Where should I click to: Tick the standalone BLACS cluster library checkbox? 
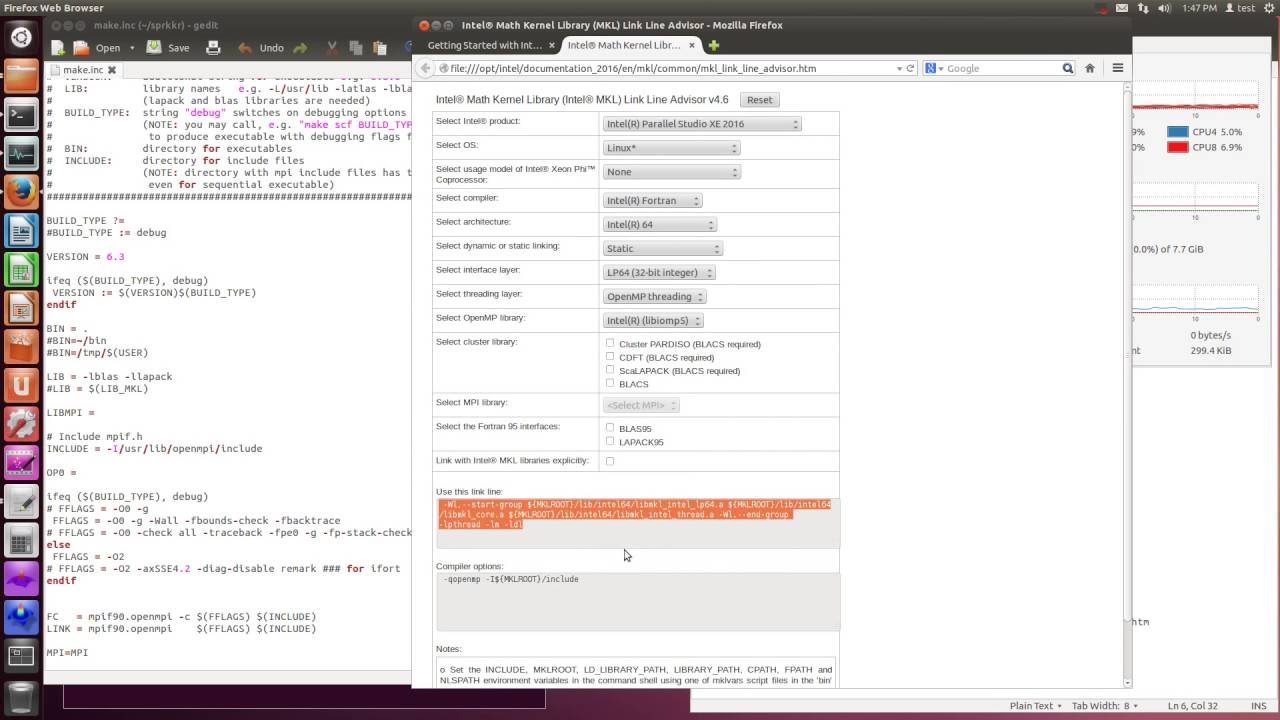[610, 383]
